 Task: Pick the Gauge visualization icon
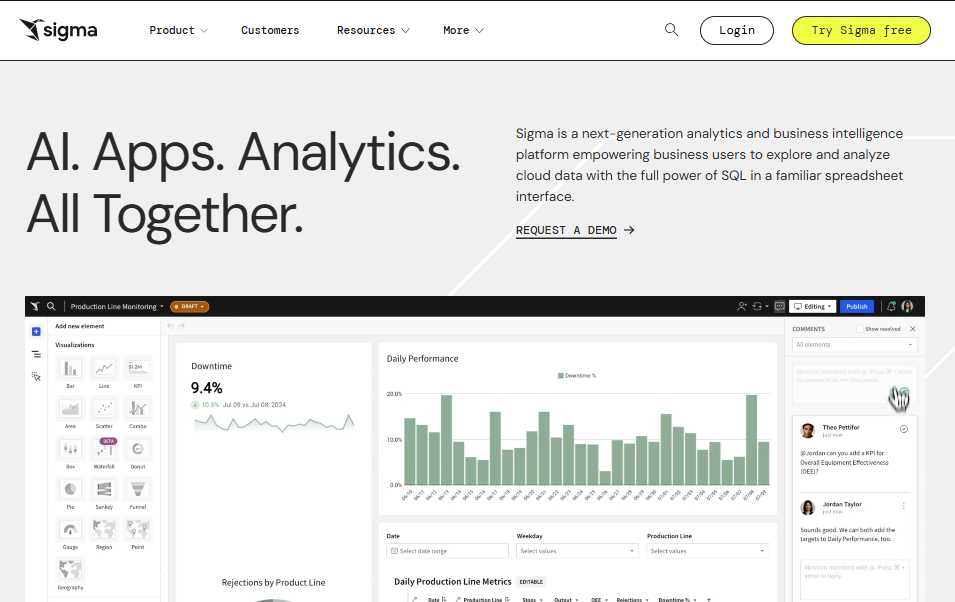[x=70, y=529]
